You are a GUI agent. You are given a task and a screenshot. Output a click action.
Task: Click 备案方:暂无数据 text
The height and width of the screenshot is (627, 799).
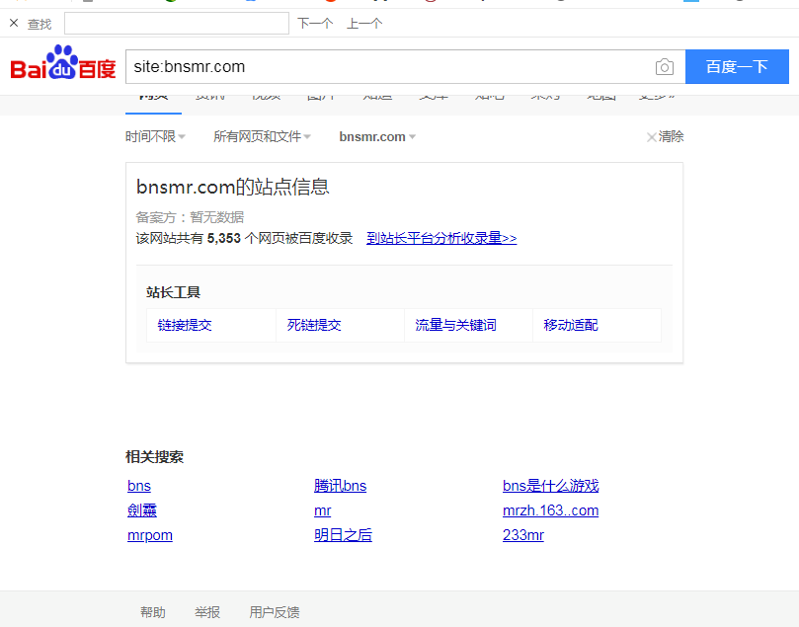click(190, 217)
